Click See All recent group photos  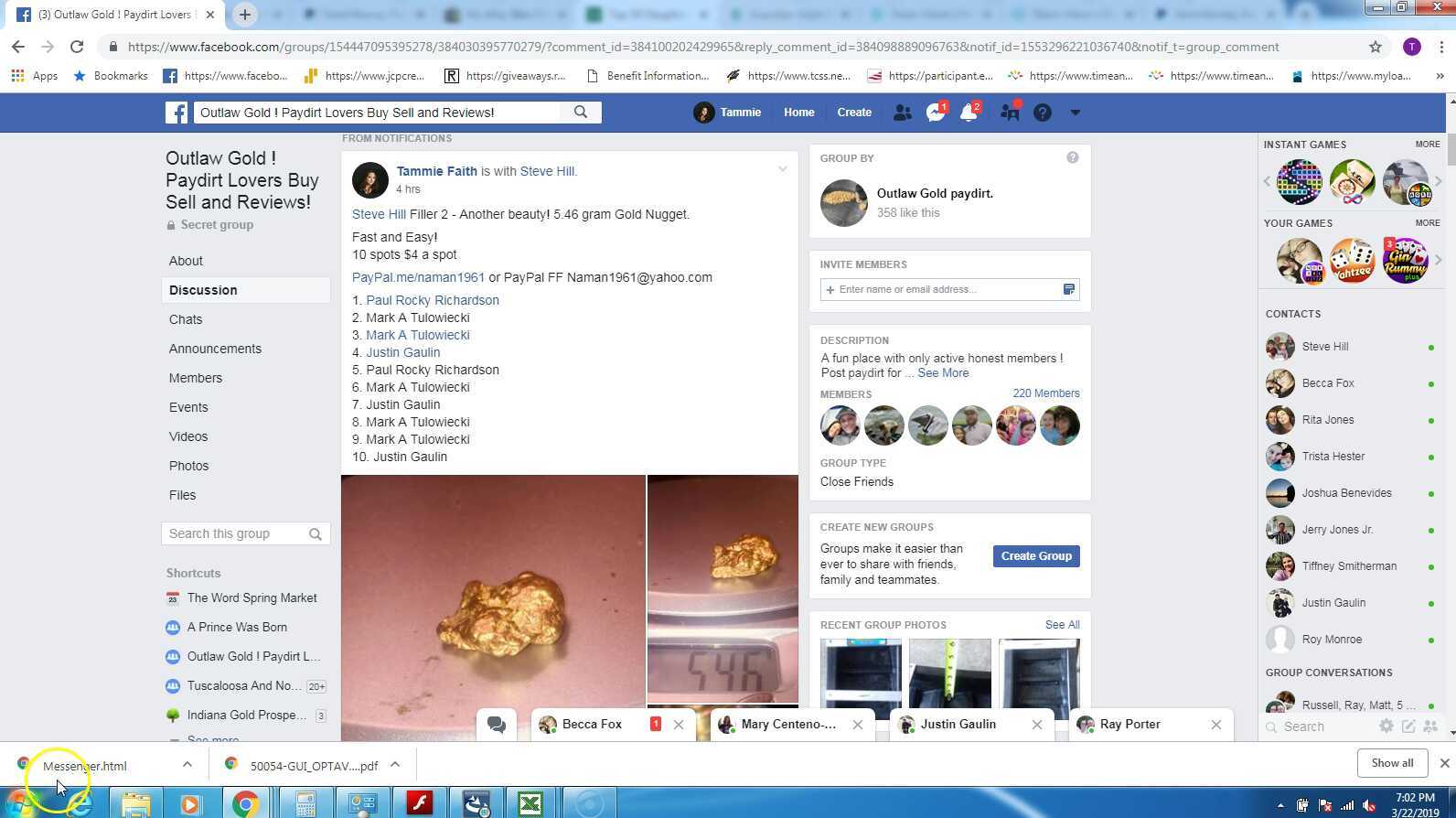[x=1062, y=625]
